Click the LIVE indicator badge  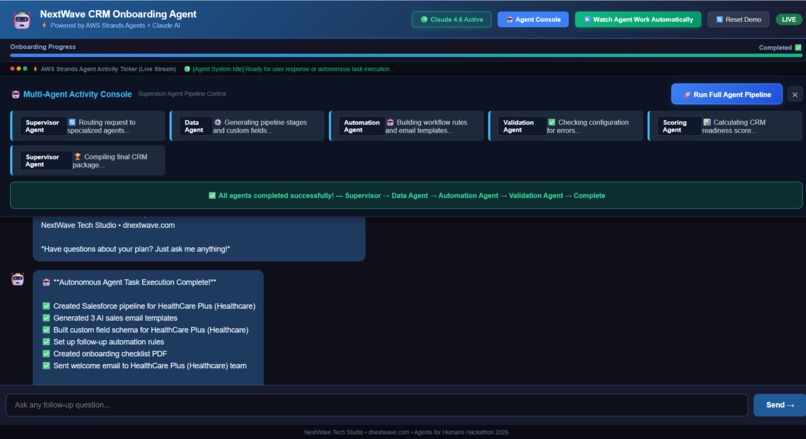pos(789,20)
